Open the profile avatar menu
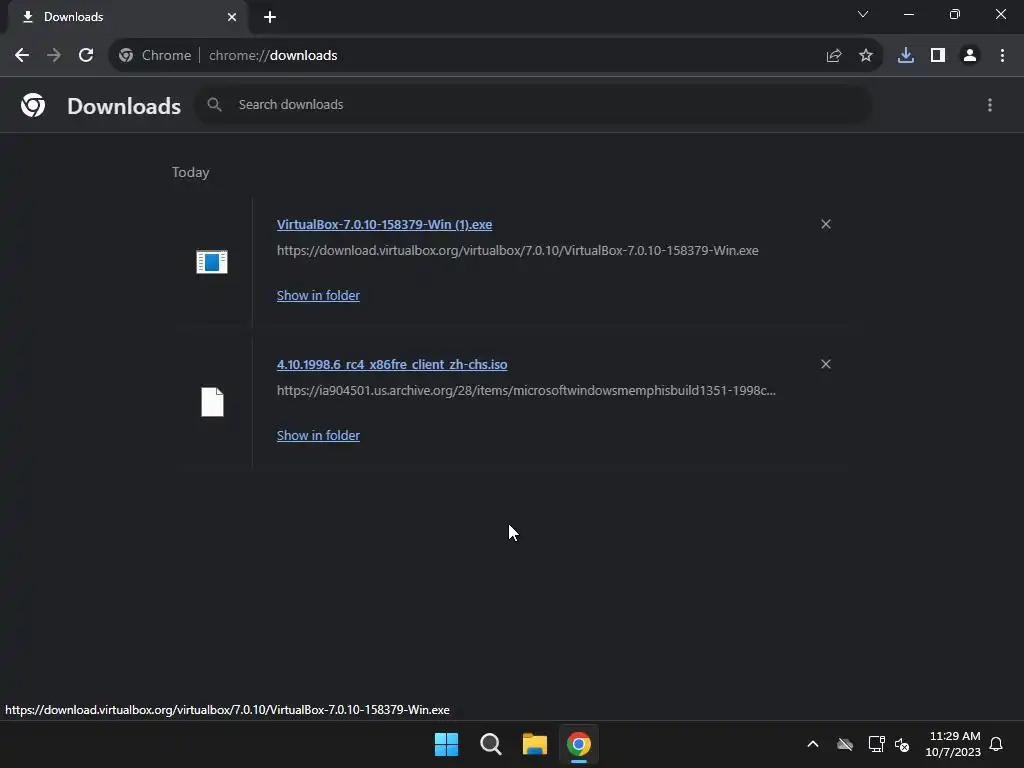This screenshot has width=1024, height=768. (970, 56)
